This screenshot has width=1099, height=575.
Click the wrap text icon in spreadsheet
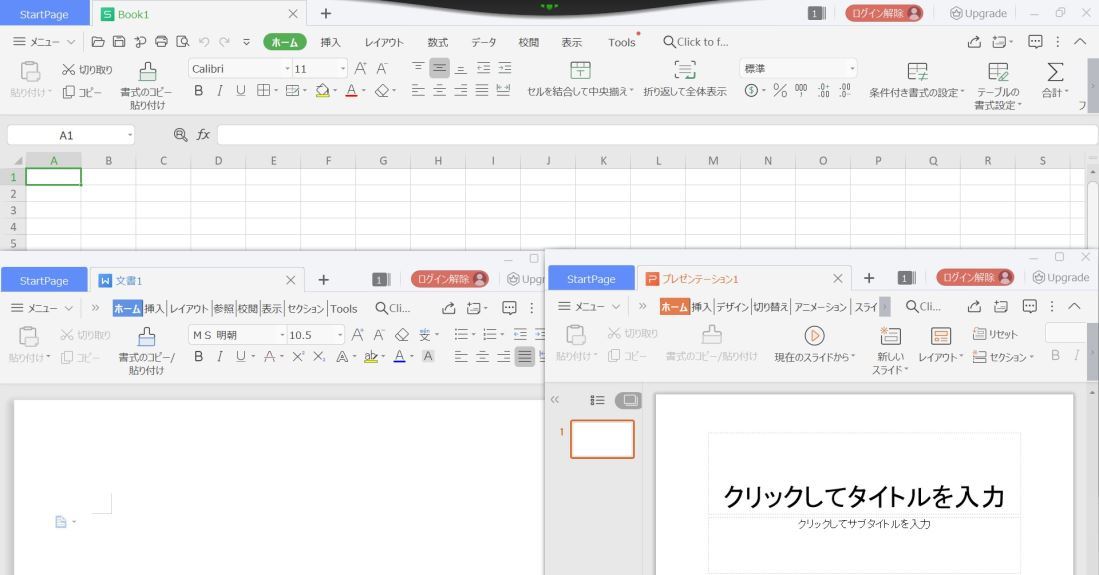point(685,70)
